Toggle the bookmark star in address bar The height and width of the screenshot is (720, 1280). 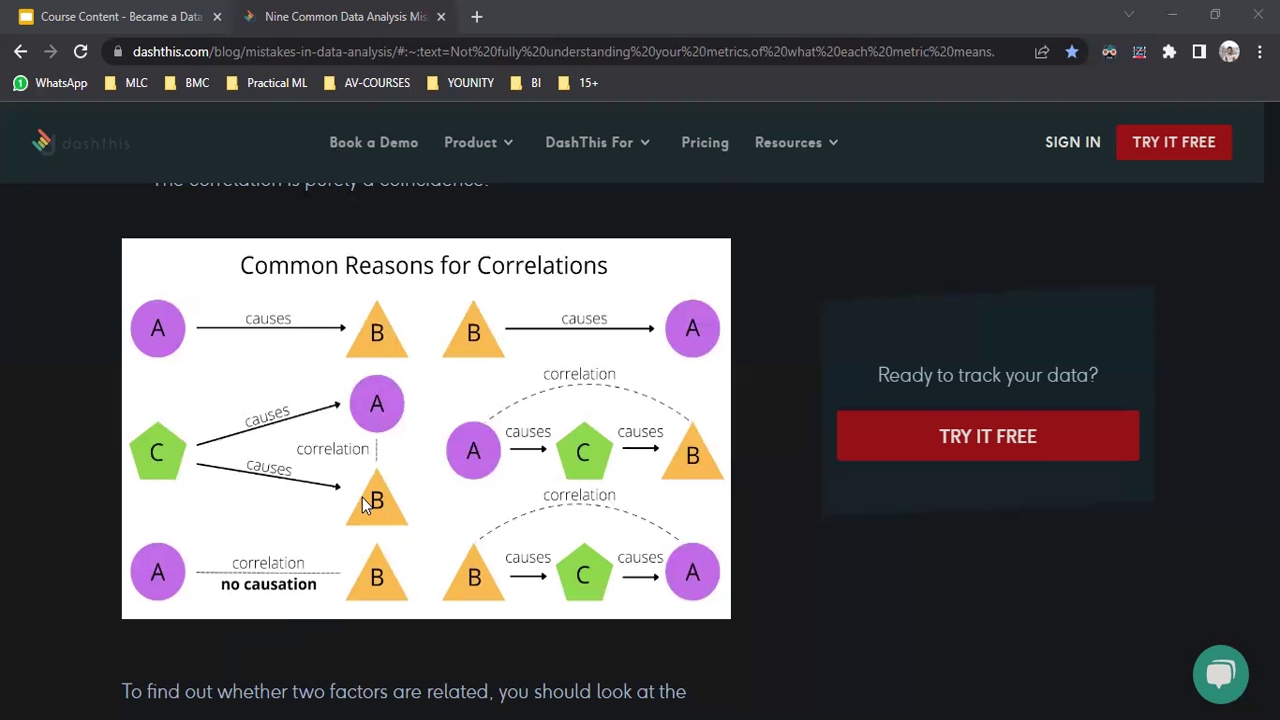pyautogui.click(x=1072, y=52)
